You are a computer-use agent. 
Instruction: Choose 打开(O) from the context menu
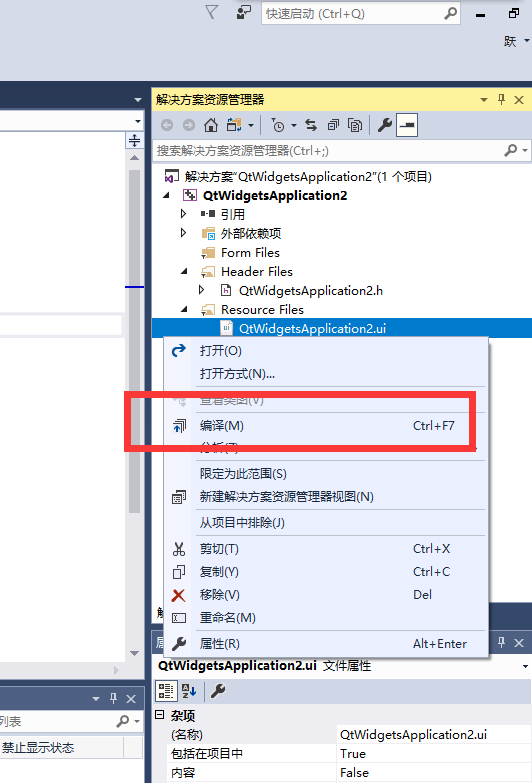326,351
